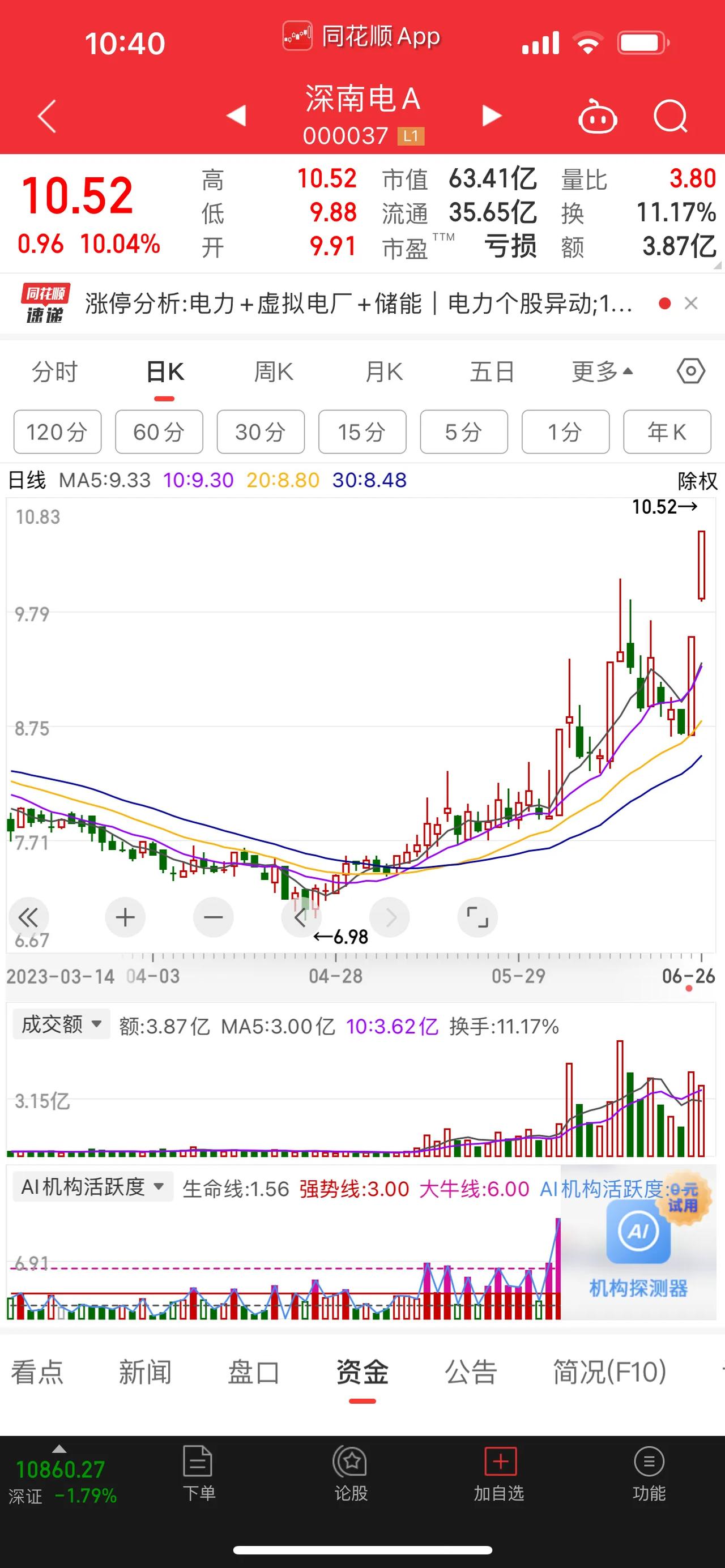The image size is (725, 1568).
Task: Tap the MA5:9.33 moving average label
Action: [104, 480]
